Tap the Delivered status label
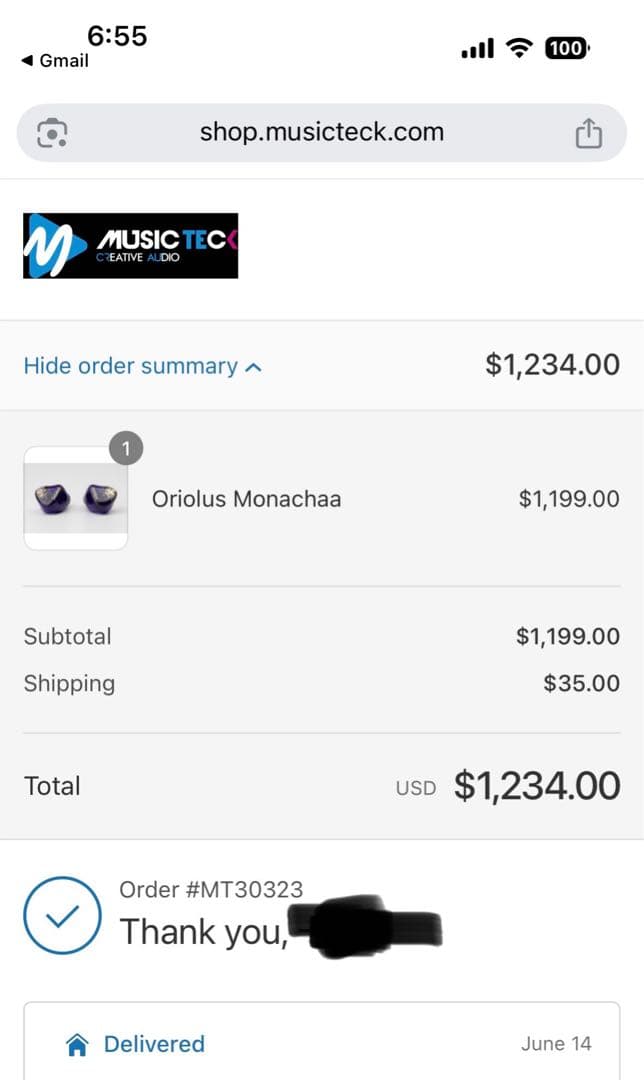 pos(154,1044)
